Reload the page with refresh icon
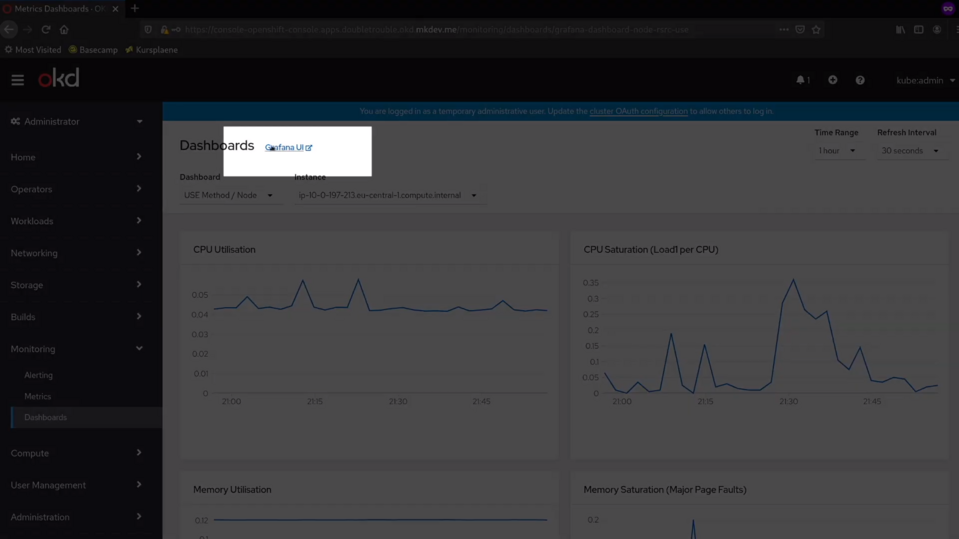959x539 pixels. (46, 29)
